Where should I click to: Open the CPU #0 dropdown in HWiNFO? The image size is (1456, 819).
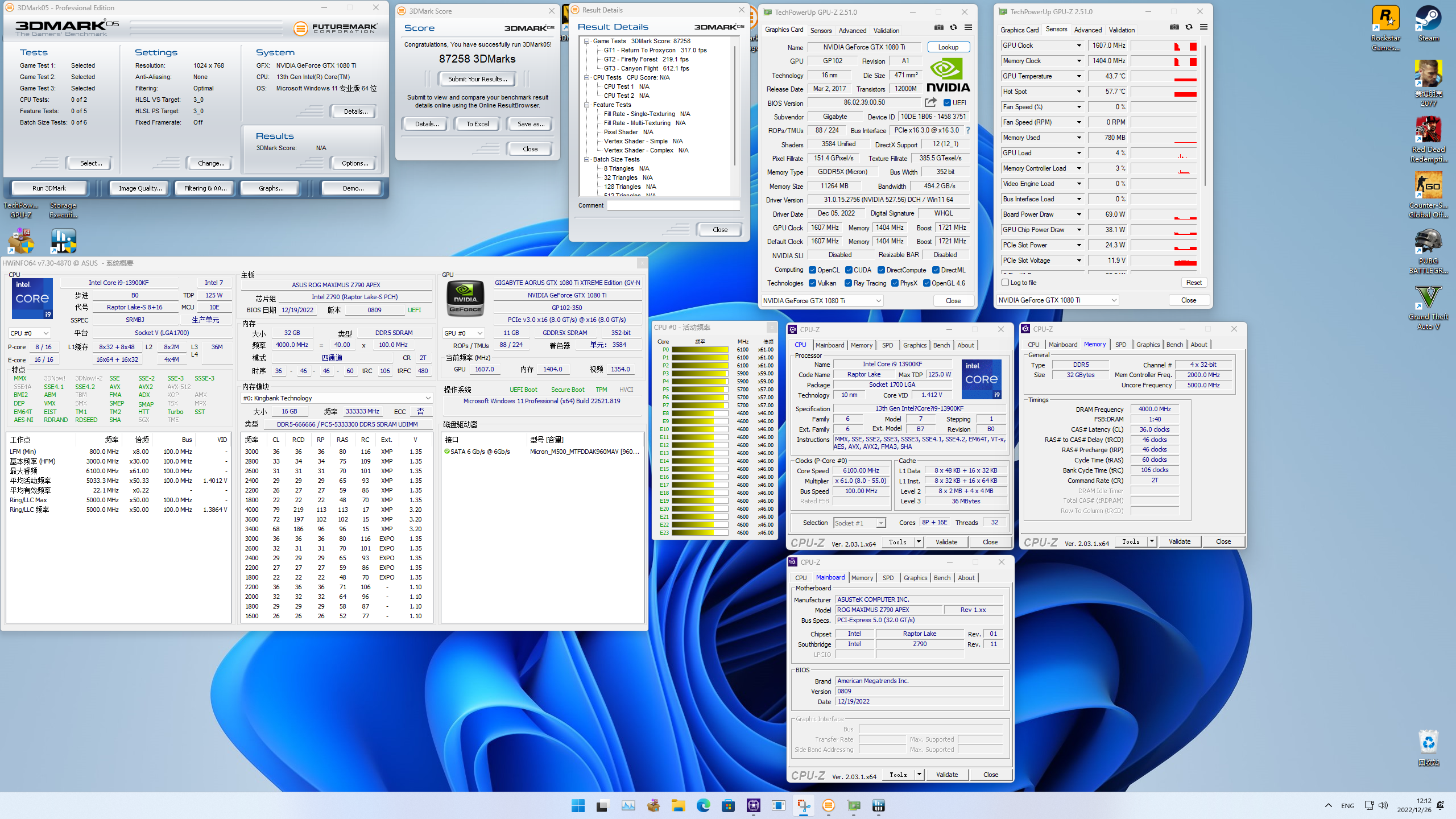30,333
